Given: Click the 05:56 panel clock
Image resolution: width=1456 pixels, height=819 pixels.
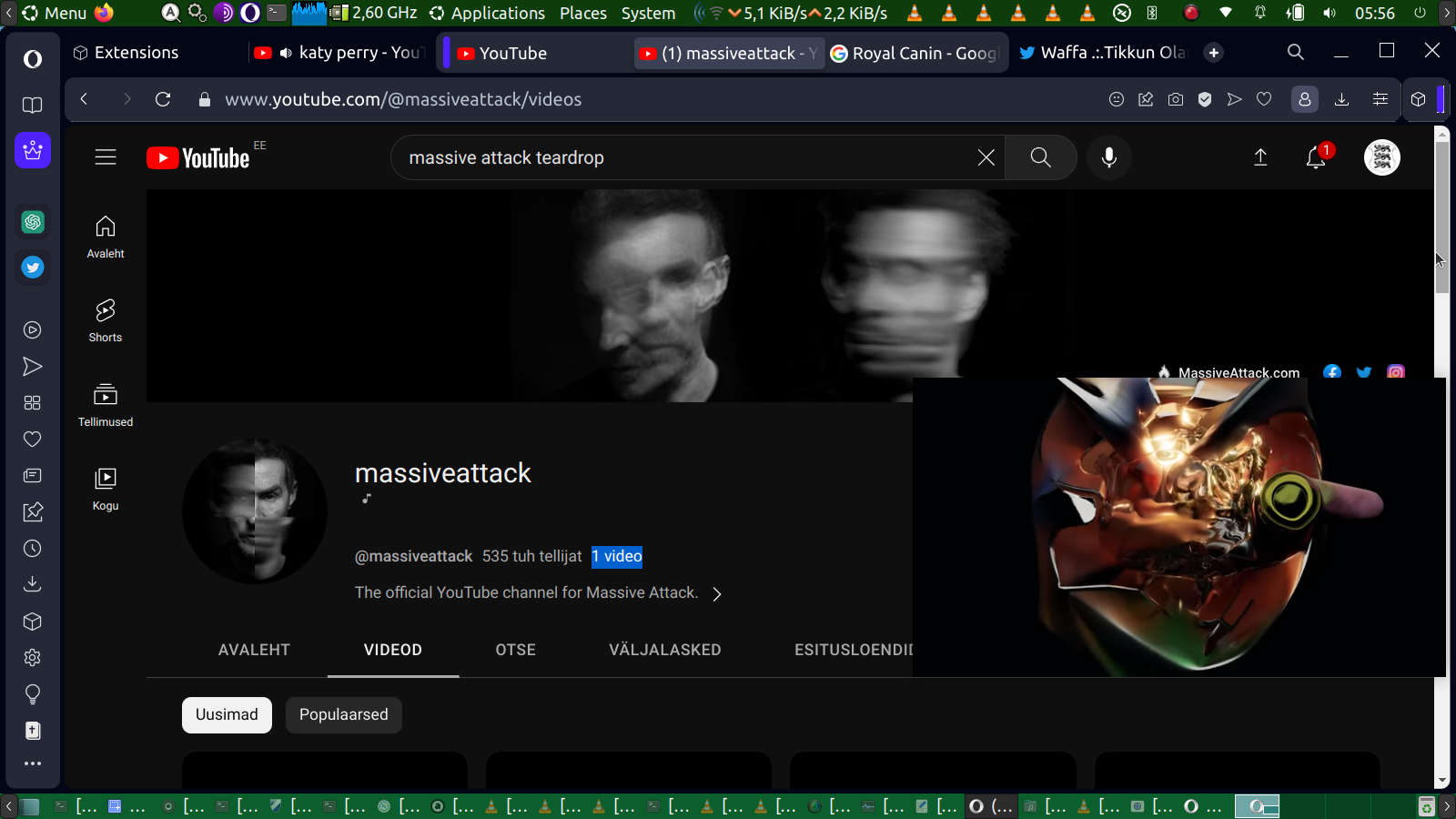Looking at the screenshot, I should tap(1375, 13).
